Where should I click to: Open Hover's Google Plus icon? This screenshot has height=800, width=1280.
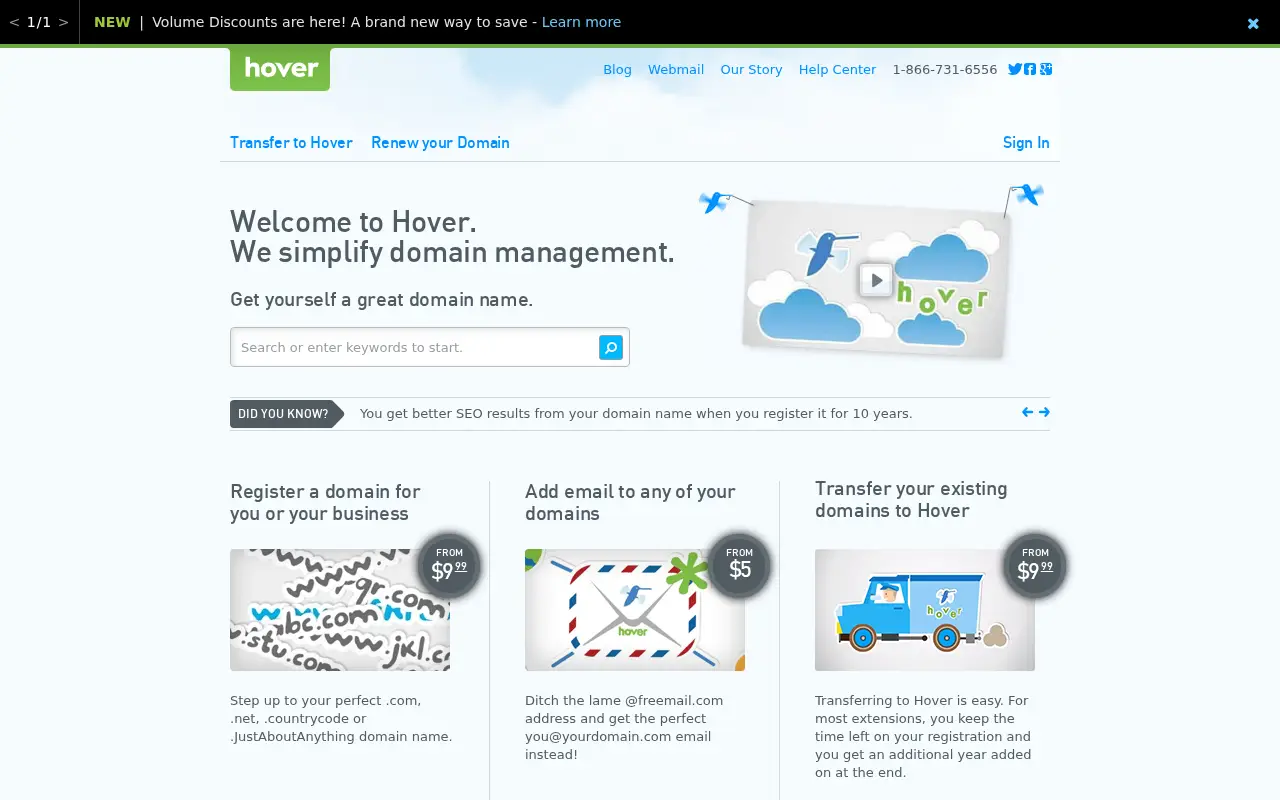(x=1046, y=69)
